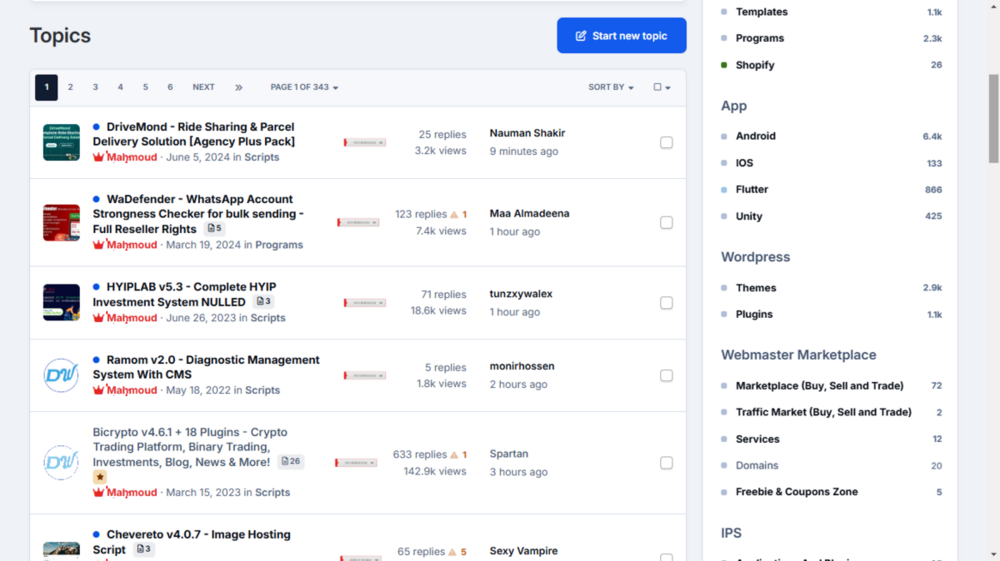Open WaDefender topic tag dropdown label
The height and width of the screenshot is (561, 1000).
[358, 222]
